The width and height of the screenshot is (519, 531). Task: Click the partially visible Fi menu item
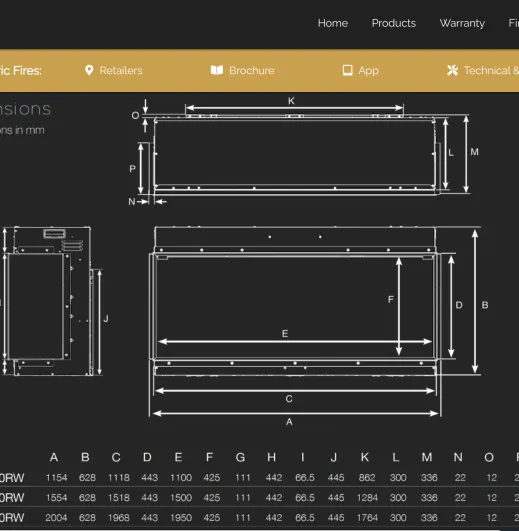[514, 23]
